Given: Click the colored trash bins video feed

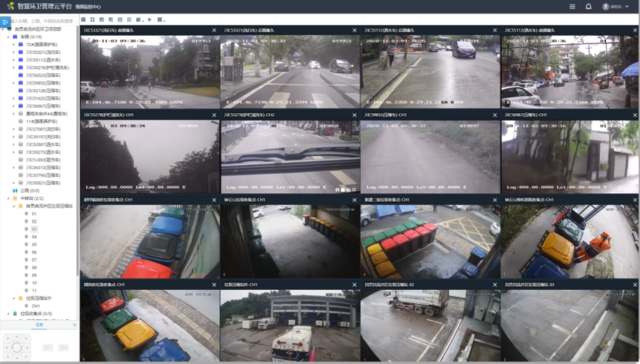Looking at the screenshot, I should (x=430, y=242).
